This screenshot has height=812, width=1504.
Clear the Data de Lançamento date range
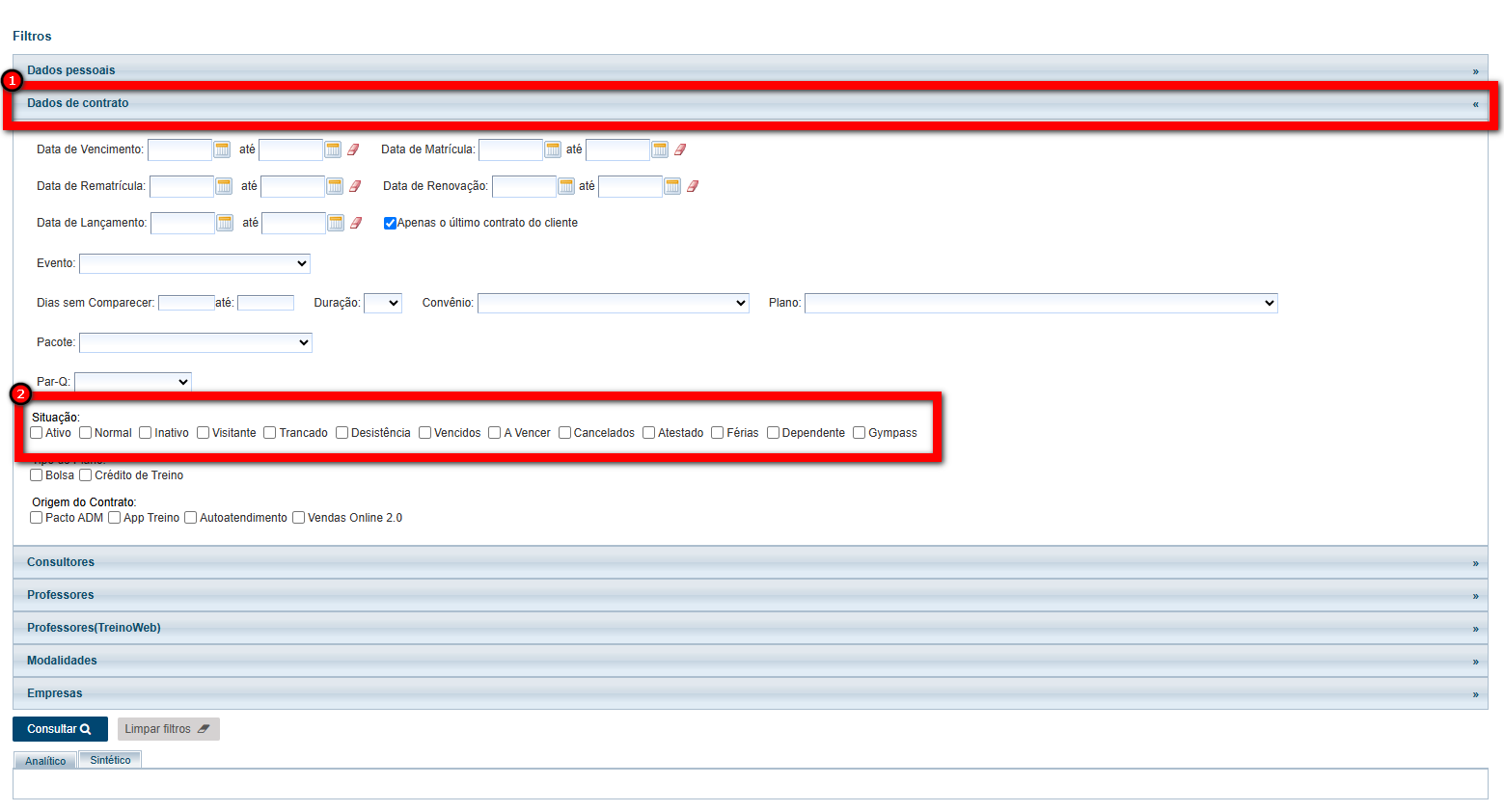(356, 223)
